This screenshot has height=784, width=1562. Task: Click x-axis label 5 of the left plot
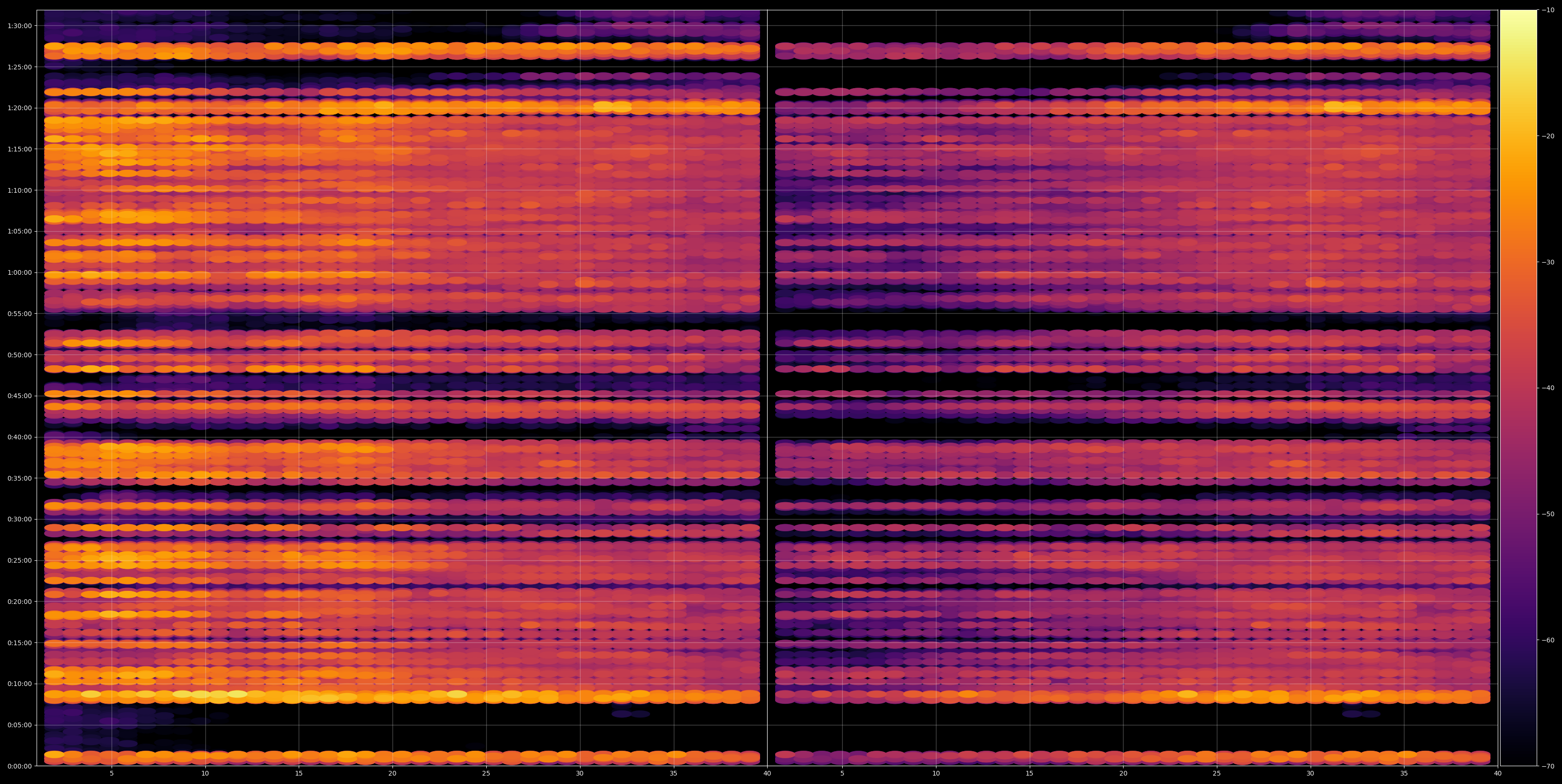[x=112, y=774]
